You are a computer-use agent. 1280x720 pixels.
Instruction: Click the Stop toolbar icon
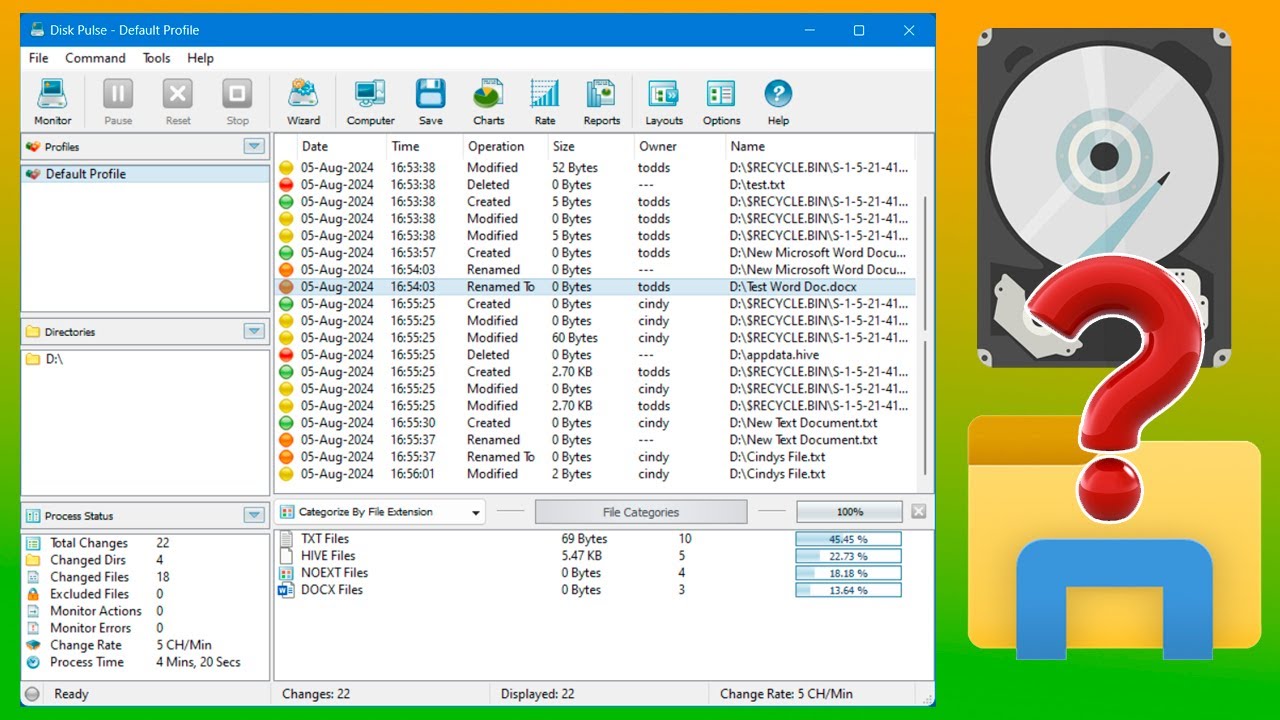tap(237, 95)
